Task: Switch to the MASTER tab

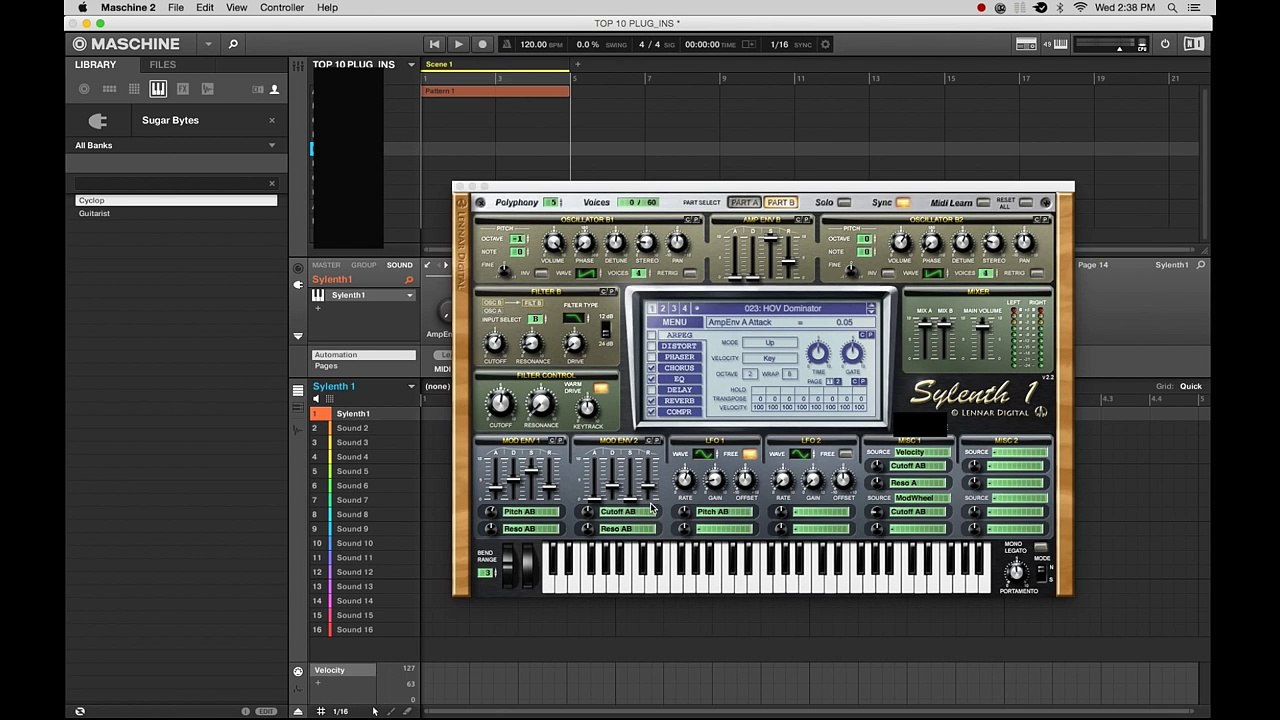Action: pyautogui.click(x=326, y=265)
